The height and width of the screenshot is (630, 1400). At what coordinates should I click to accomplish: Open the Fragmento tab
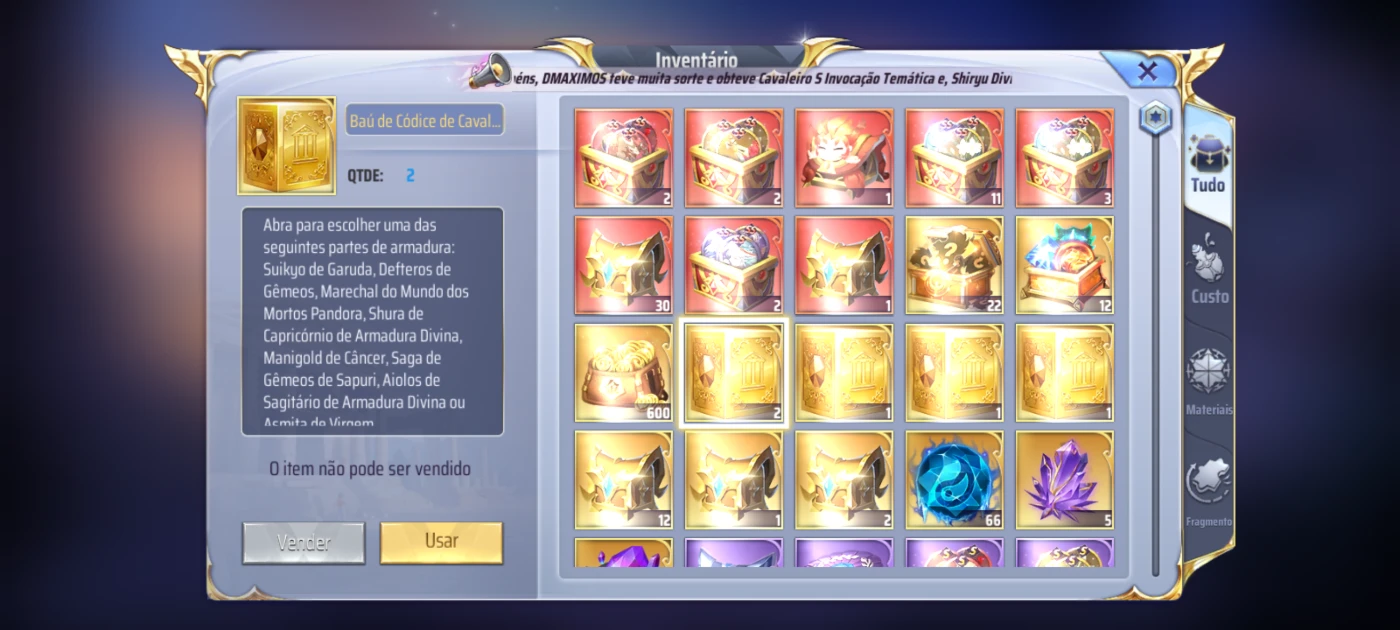[x=1209, y=493]
